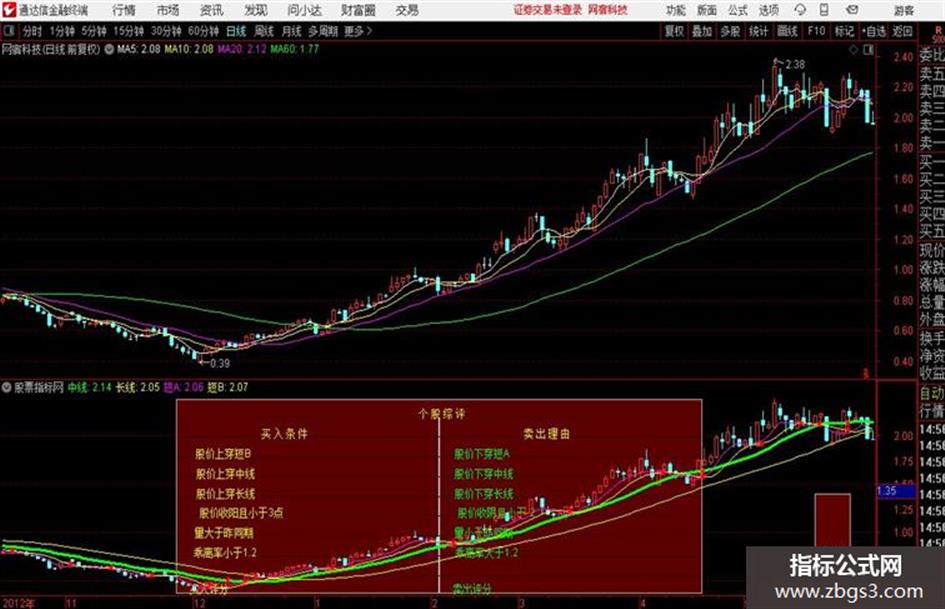Switch to the 15分钟 period tab
Image resolution: width=945 pixels, height=609 pixels.
coord(128,31)
